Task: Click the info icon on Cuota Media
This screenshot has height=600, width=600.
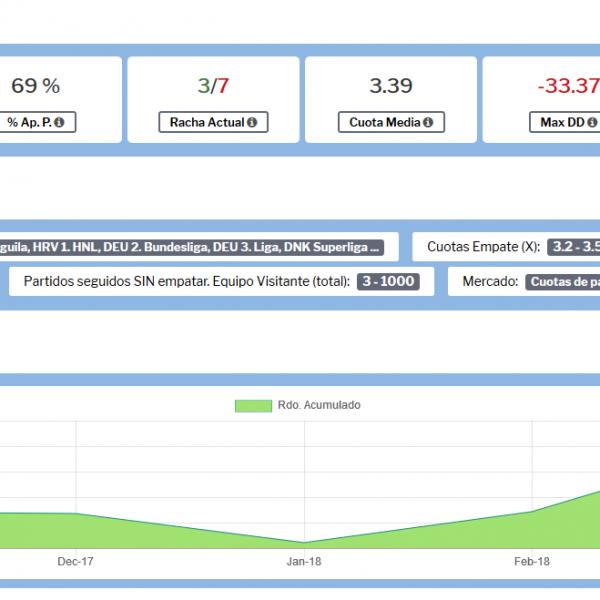Action: (427, 123)
